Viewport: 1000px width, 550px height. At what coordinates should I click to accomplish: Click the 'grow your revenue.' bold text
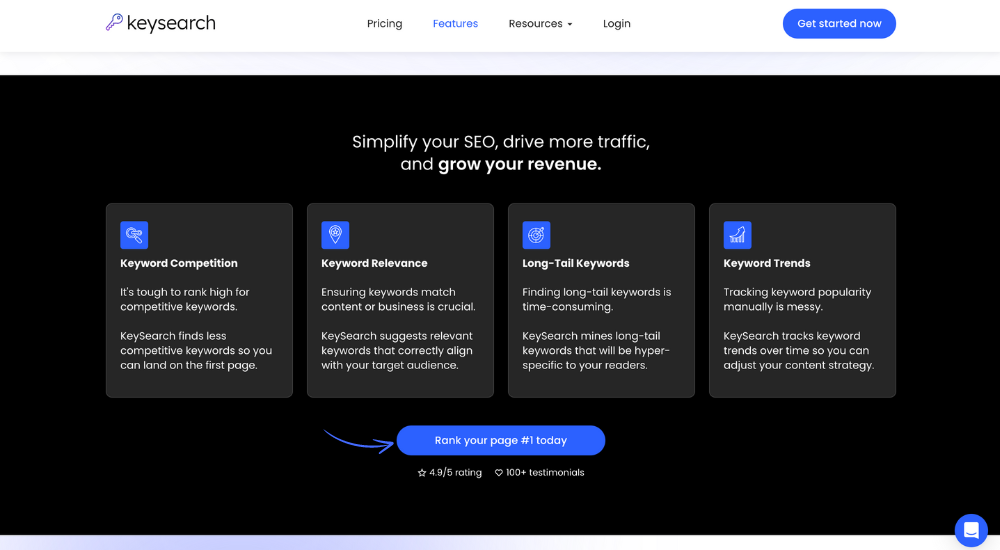[520, 164]
